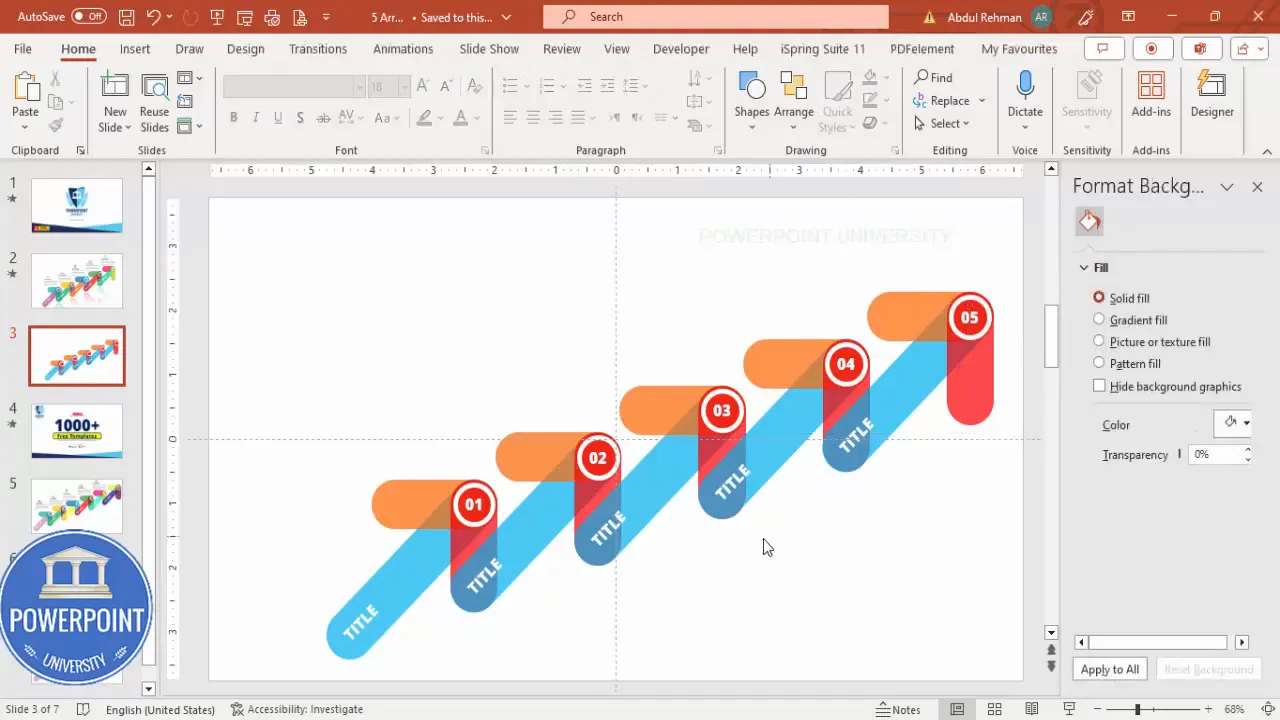The image size is (1280, 720).
Task: Select the Gradient fill radio button
Action: [x=1099, y=319]
